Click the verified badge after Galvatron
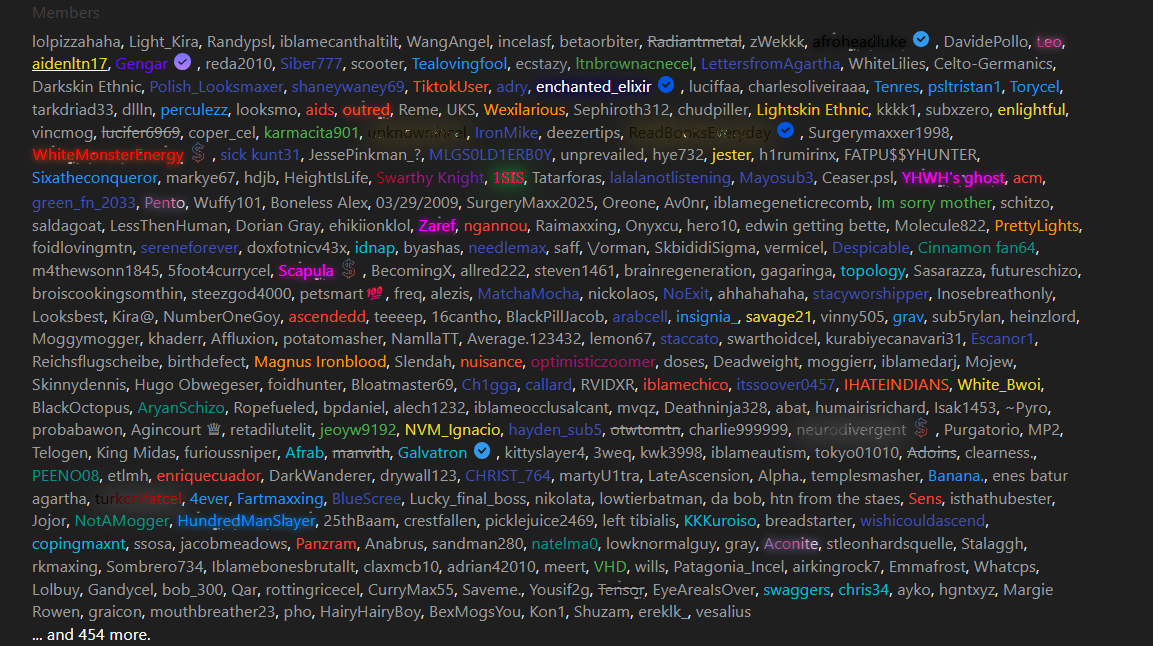 click(483, 452)
